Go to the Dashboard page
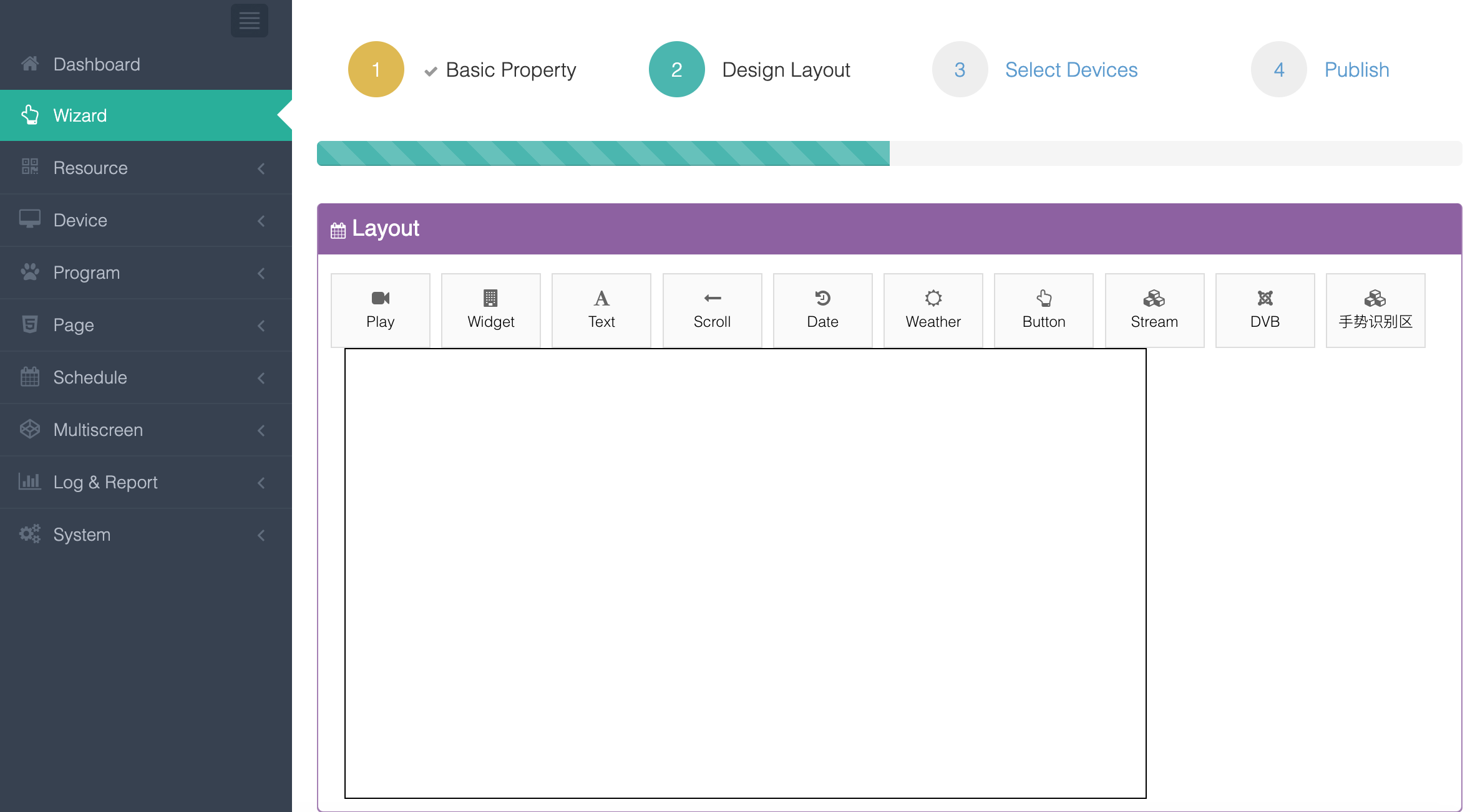Image resolution: width=1470 pixels, height=812 pixels. point(97,64)
